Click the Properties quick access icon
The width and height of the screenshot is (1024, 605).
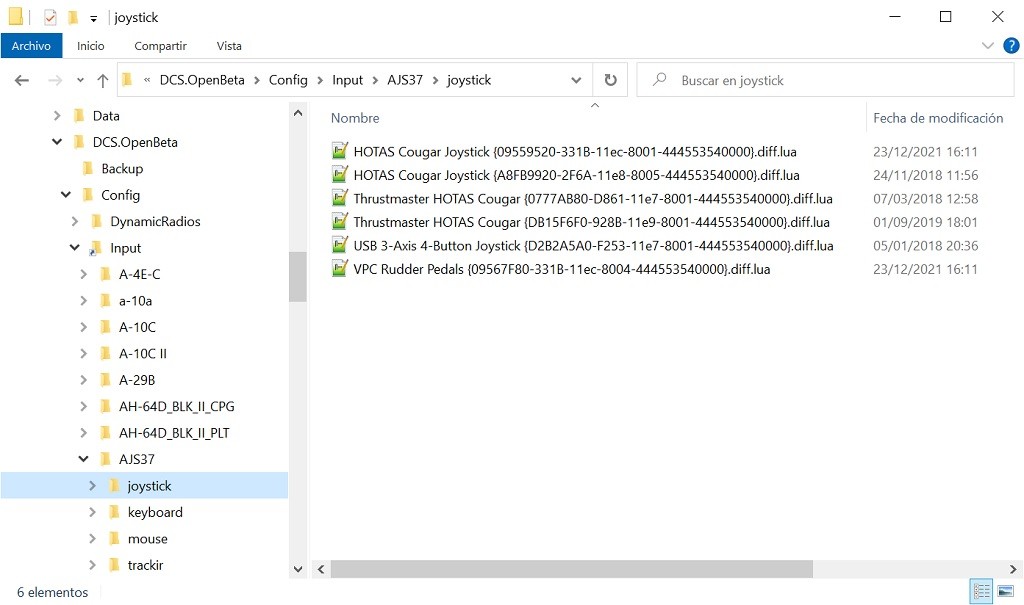pyautogui.click(x=50, y=18)
